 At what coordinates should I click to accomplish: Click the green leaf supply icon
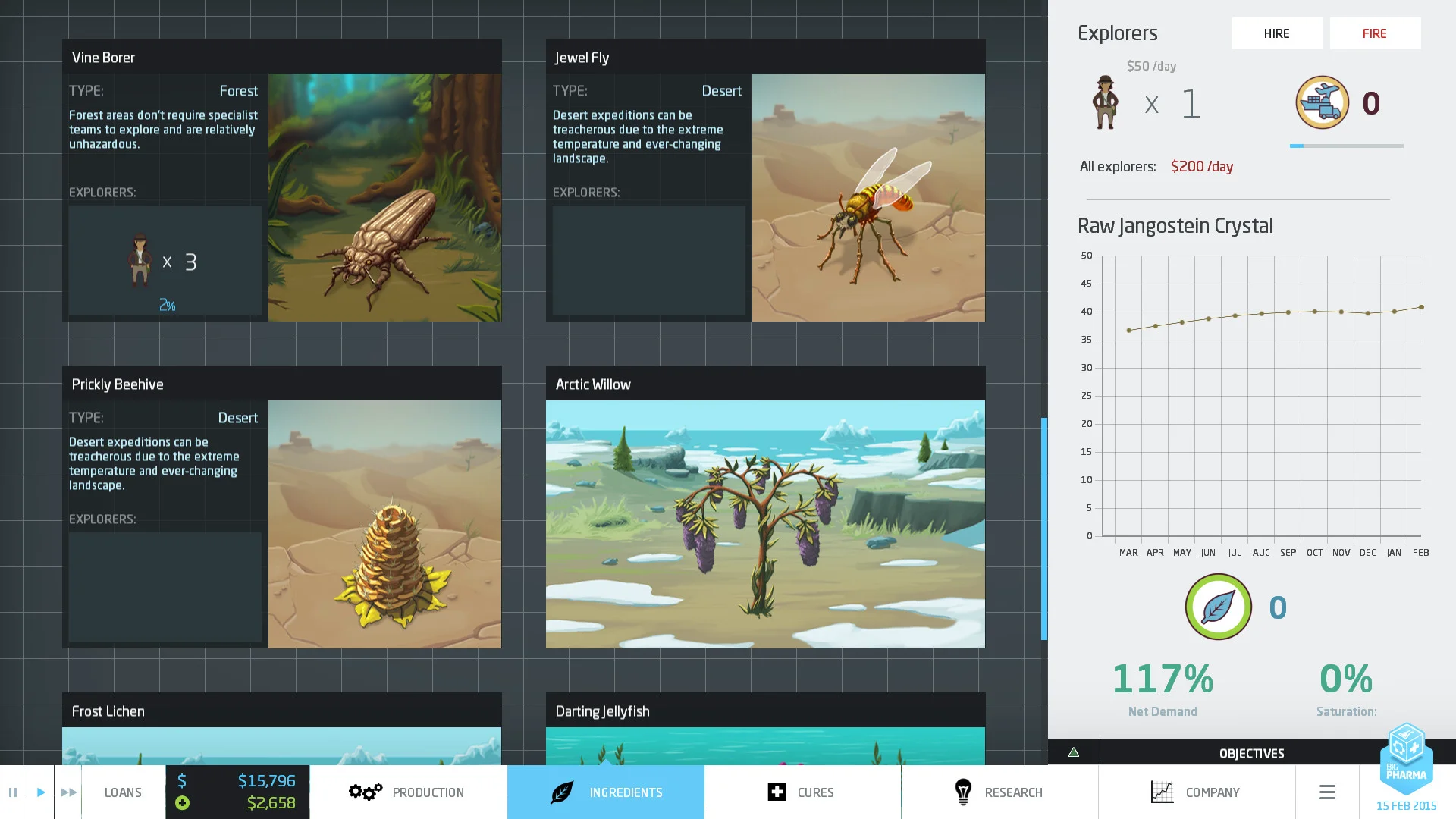coord(1218,607)
